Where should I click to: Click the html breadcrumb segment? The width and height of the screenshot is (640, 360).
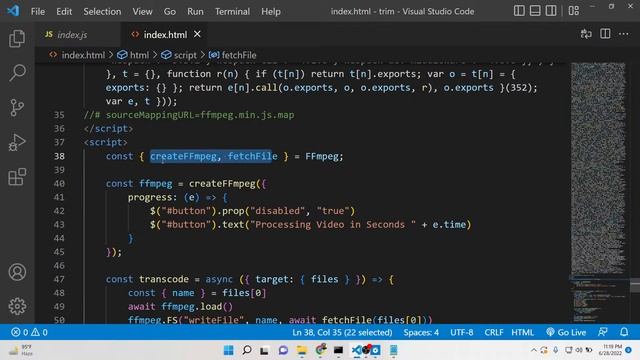[x=133, y=55]
